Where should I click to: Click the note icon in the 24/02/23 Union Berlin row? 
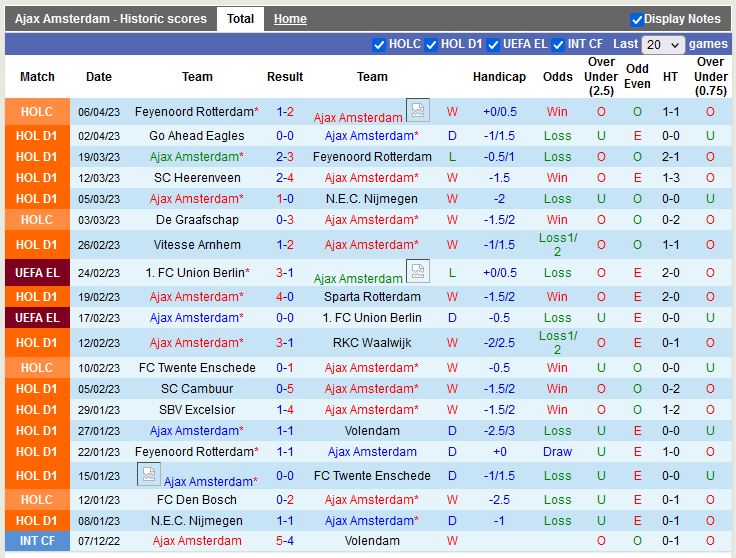(417, 271)
